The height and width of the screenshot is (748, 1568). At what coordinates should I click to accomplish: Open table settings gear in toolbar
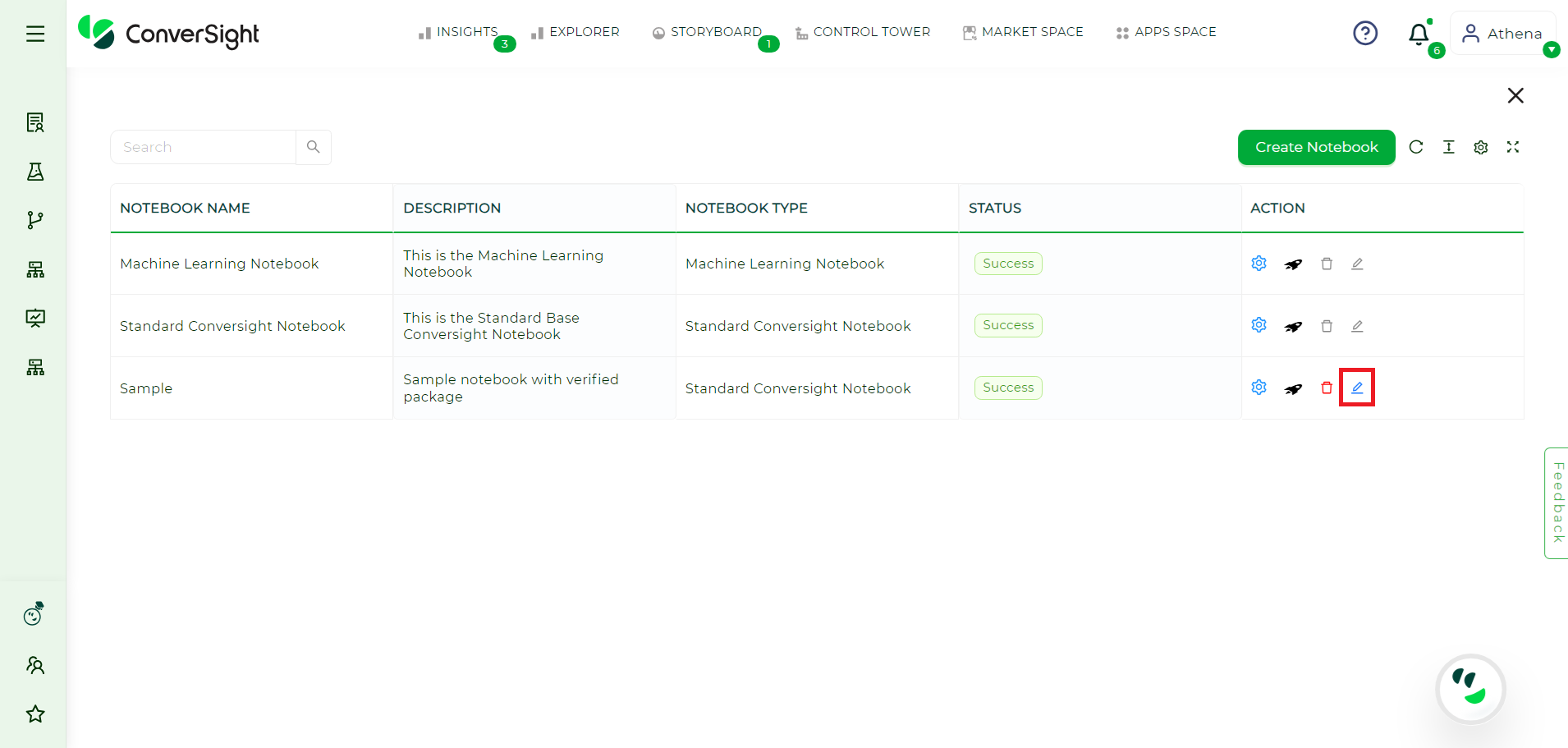[x=1481, y=147]
